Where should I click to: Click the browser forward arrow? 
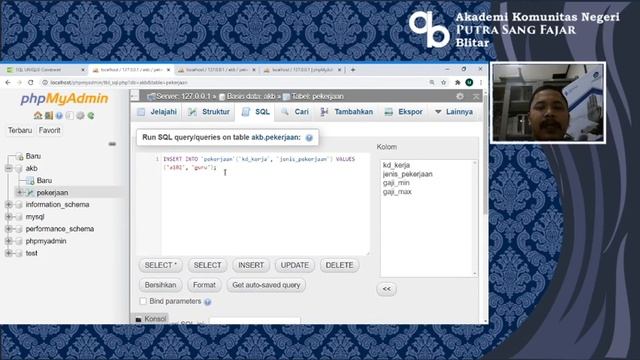19,82
